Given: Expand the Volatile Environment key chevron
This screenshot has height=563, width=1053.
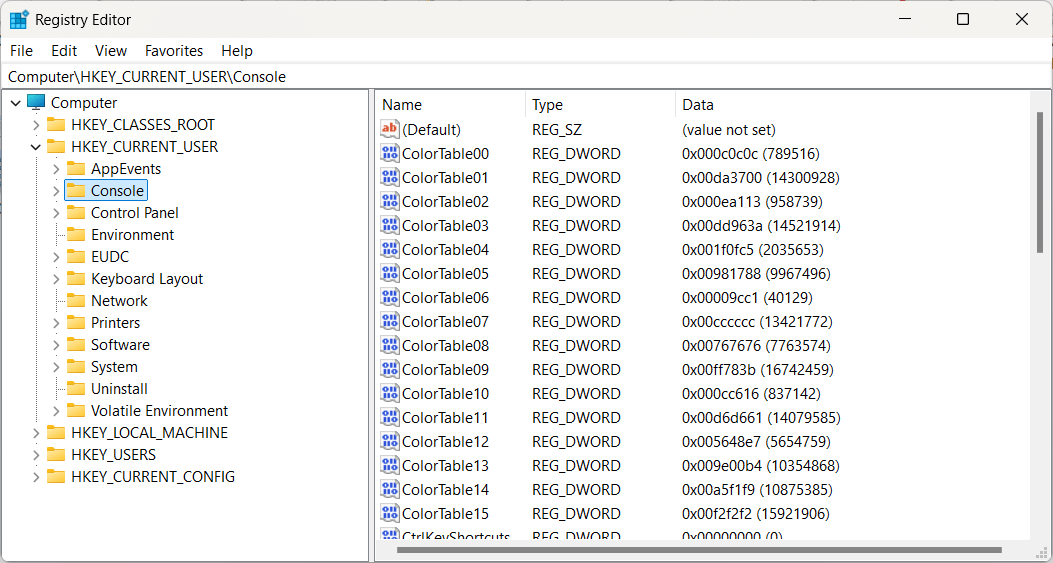Looking at the screenshot, I should [56, 410].
